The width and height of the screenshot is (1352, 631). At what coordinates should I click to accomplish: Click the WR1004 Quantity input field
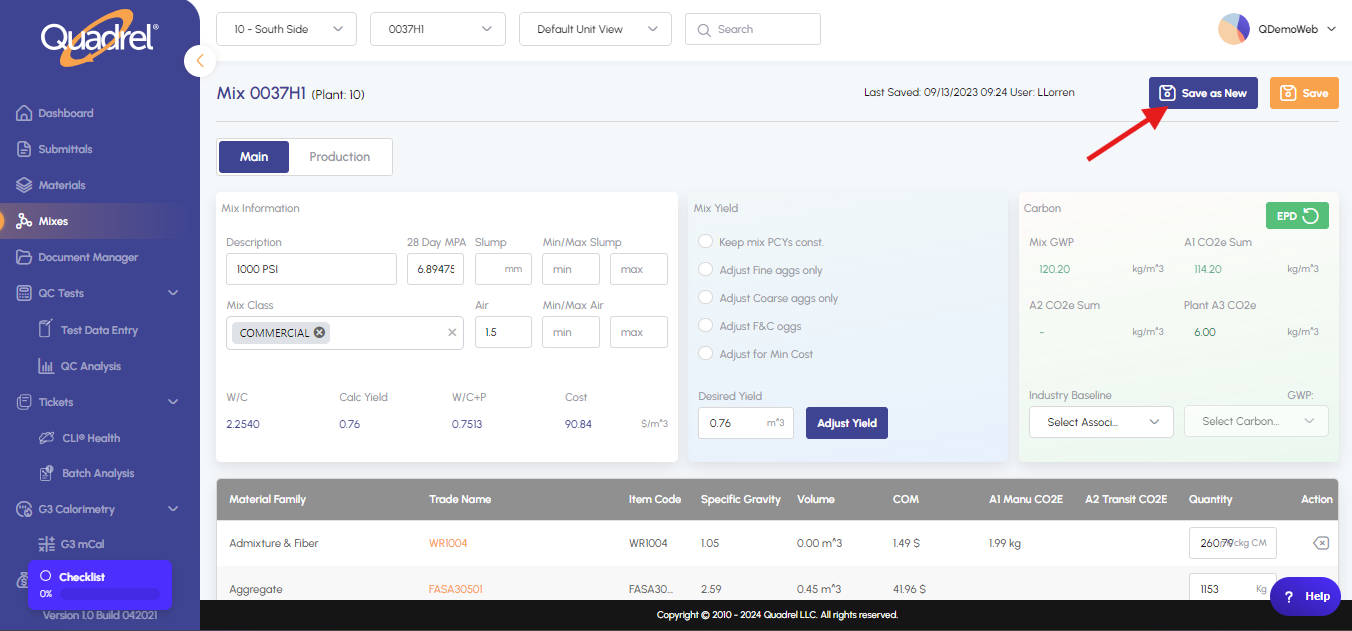pyautogui.click(x=1232, y=543)
